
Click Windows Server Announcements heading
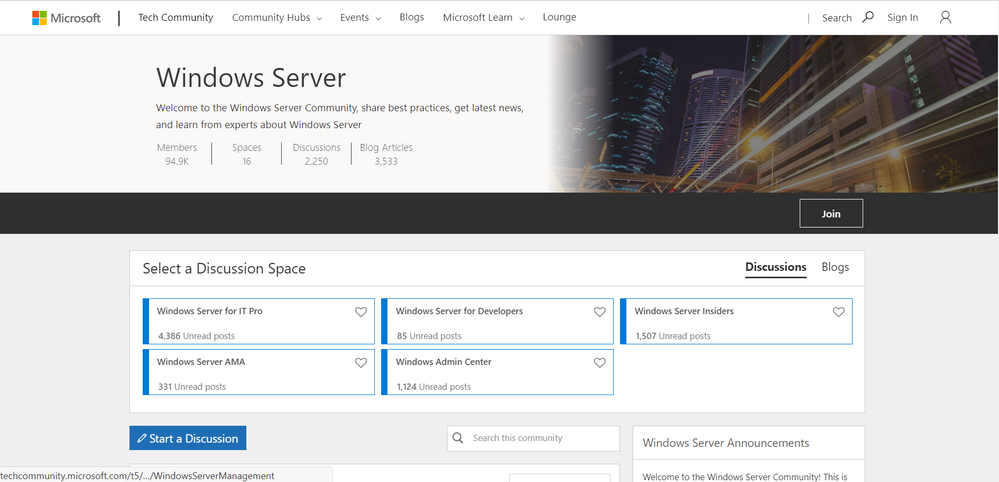point(726,443)
